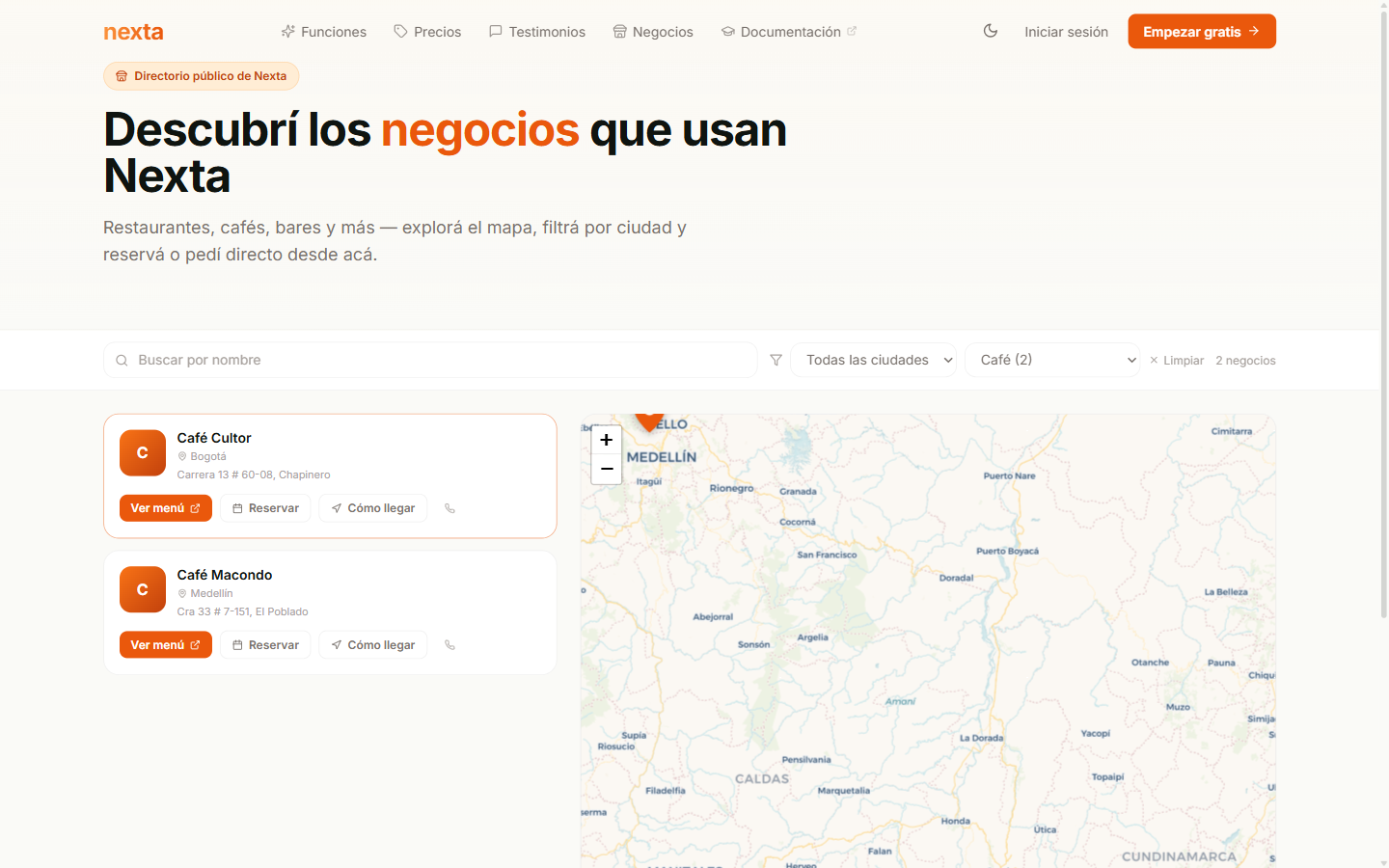Click the Negocios storefront icon
The width and height of the screenshot is (1389, 868).
620,32
